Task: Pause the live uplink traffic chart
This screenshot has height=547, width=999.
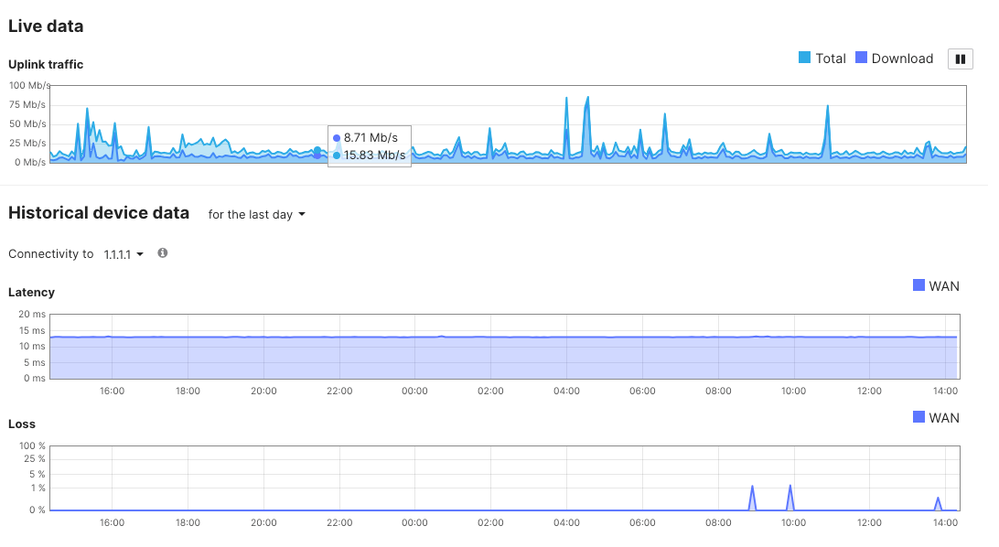Action: coord(959,59)
